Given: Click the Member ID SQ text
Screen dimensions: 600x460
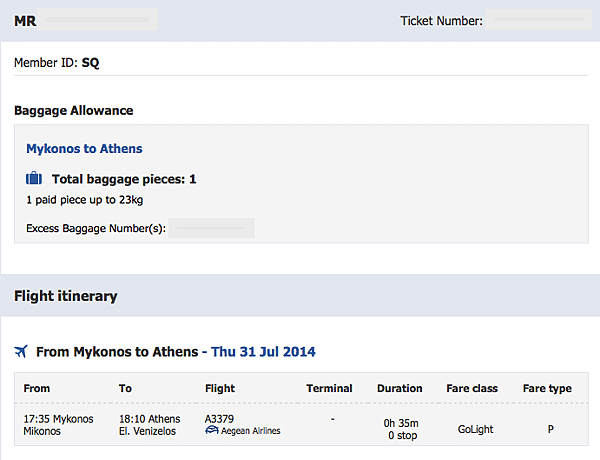Looking at the screenshot, I should 57,62.
